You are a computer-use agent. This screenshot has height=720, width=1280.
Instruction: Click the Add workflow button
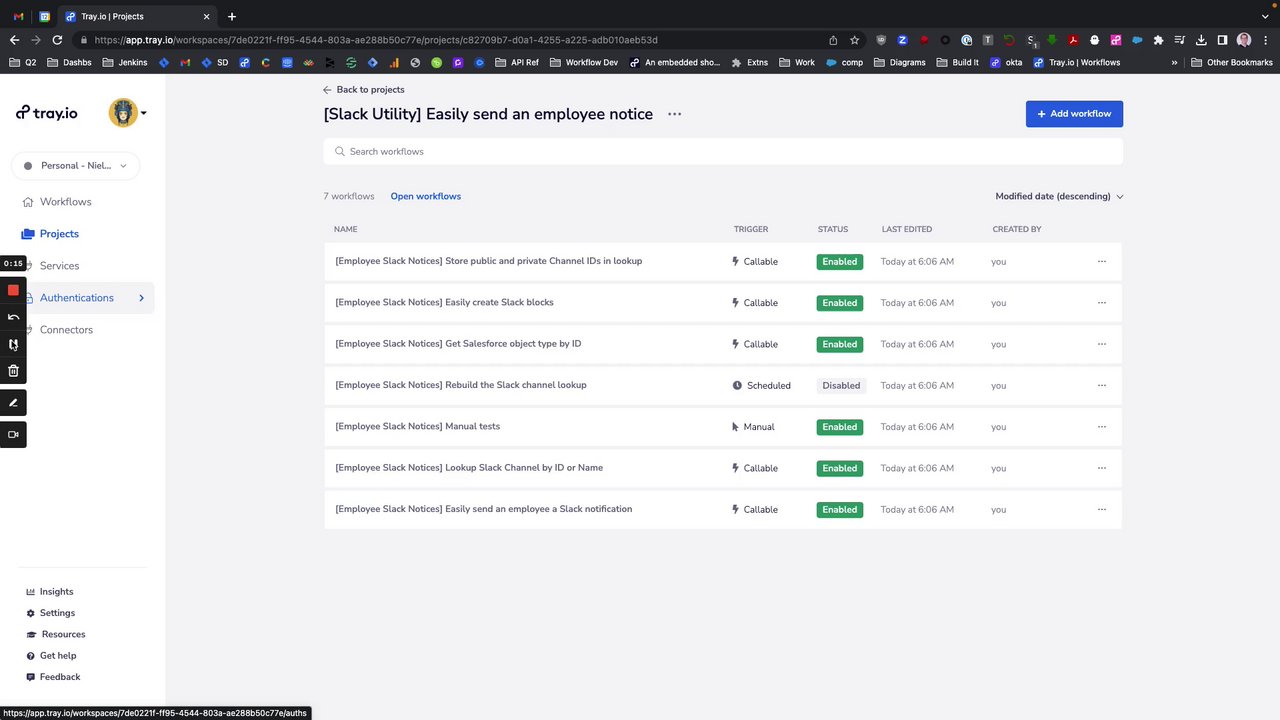coord(1074,114)
